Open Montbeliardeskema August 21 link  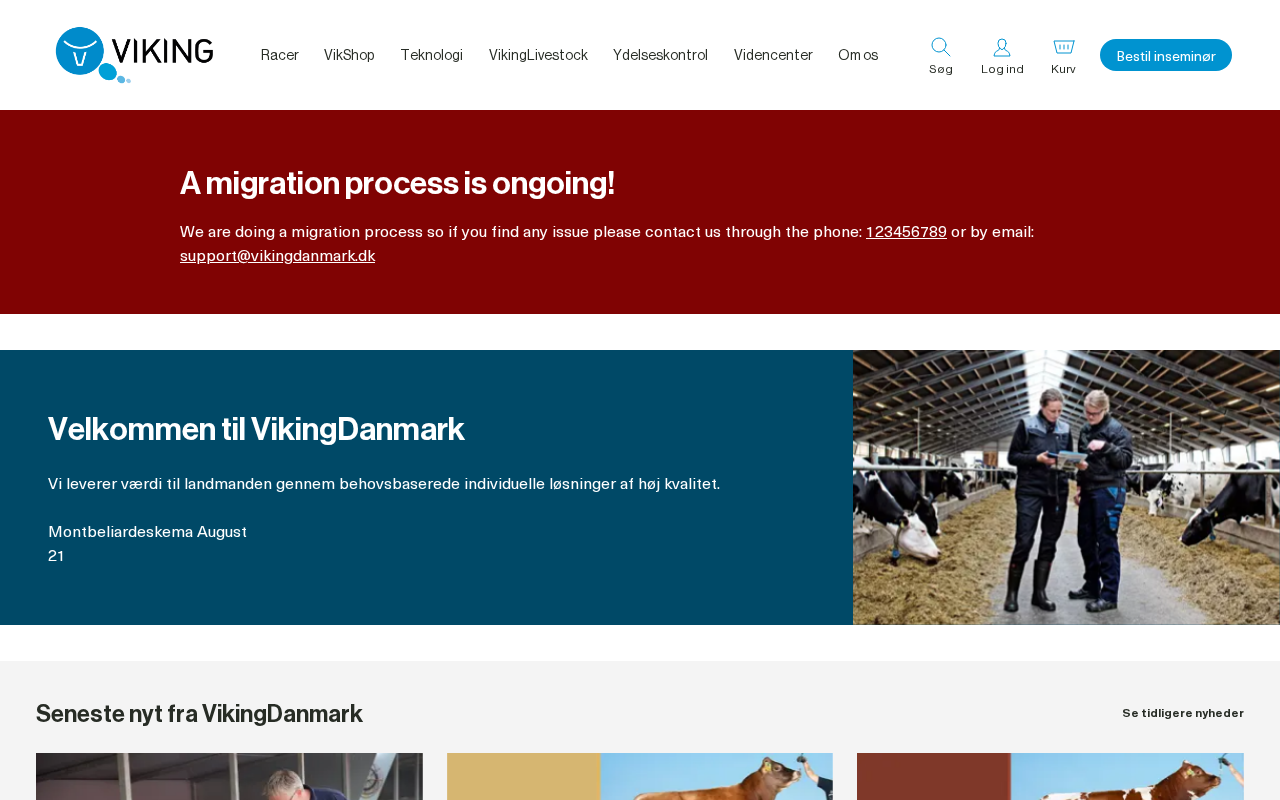tap(148, 544)
